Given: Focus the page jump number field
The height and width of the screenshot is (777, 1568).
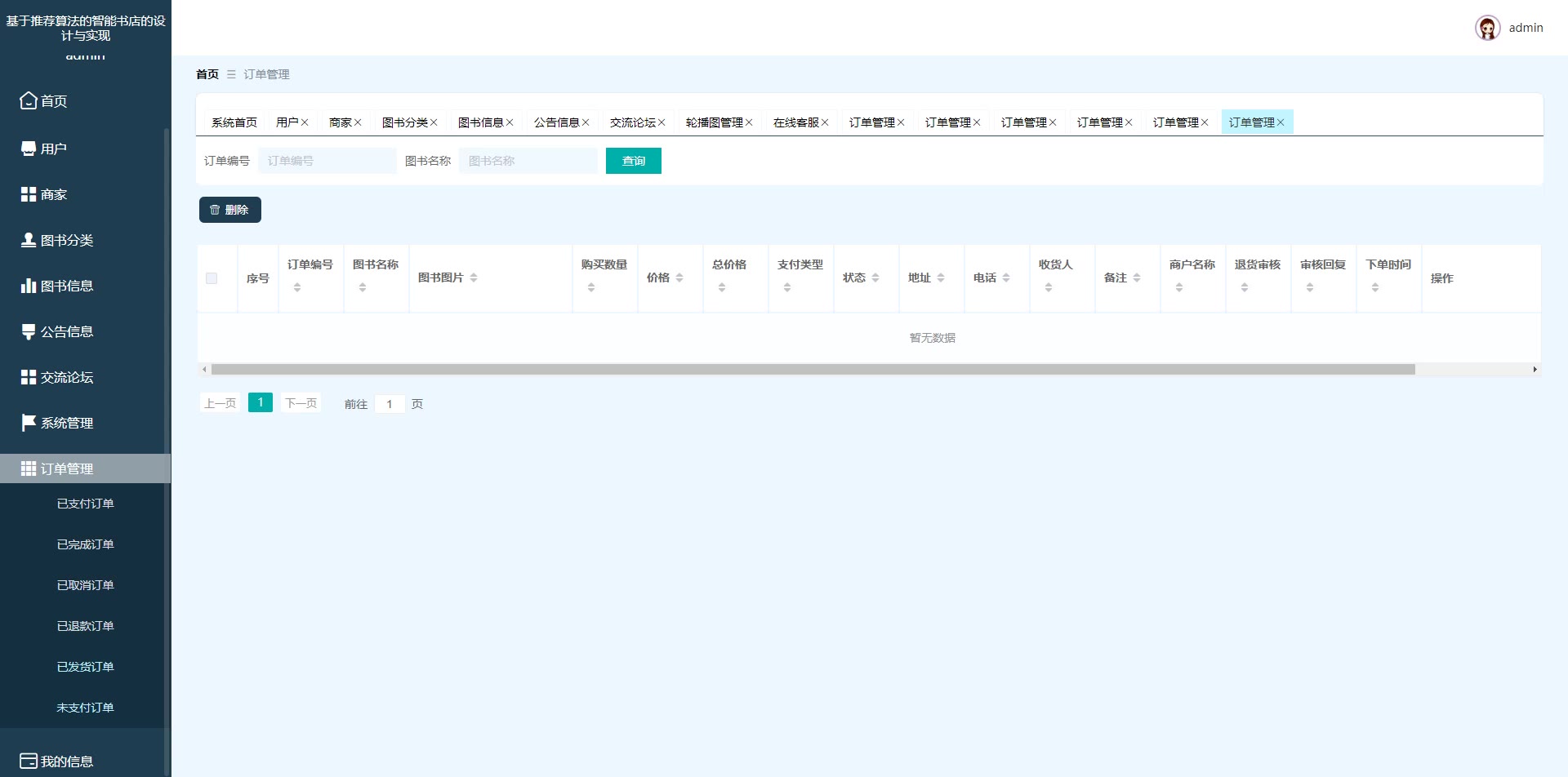Looking at the screenshot, I should point(390,404).
